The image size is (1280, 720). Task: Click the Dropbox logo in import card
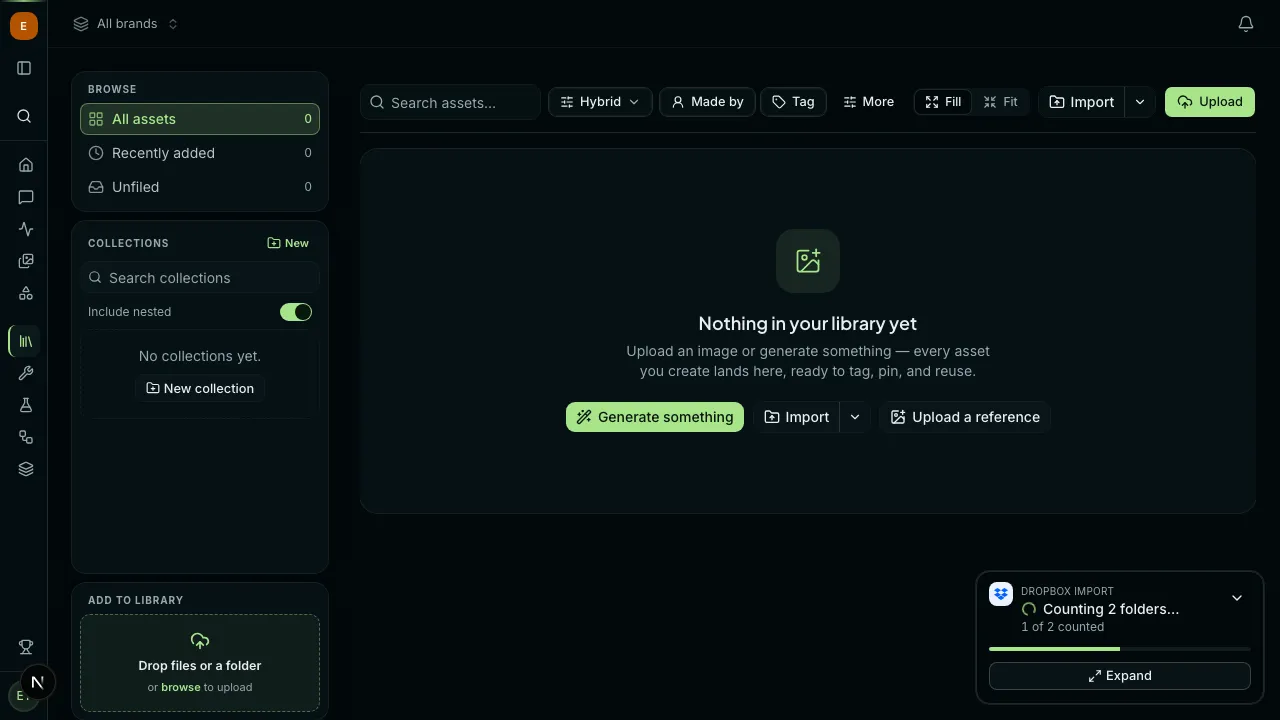1001,594
